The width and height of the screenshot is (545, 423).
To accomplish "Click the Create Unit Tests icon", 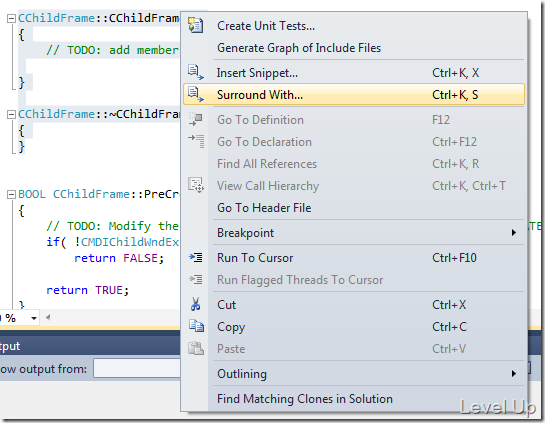I will (x=195, y=25).
